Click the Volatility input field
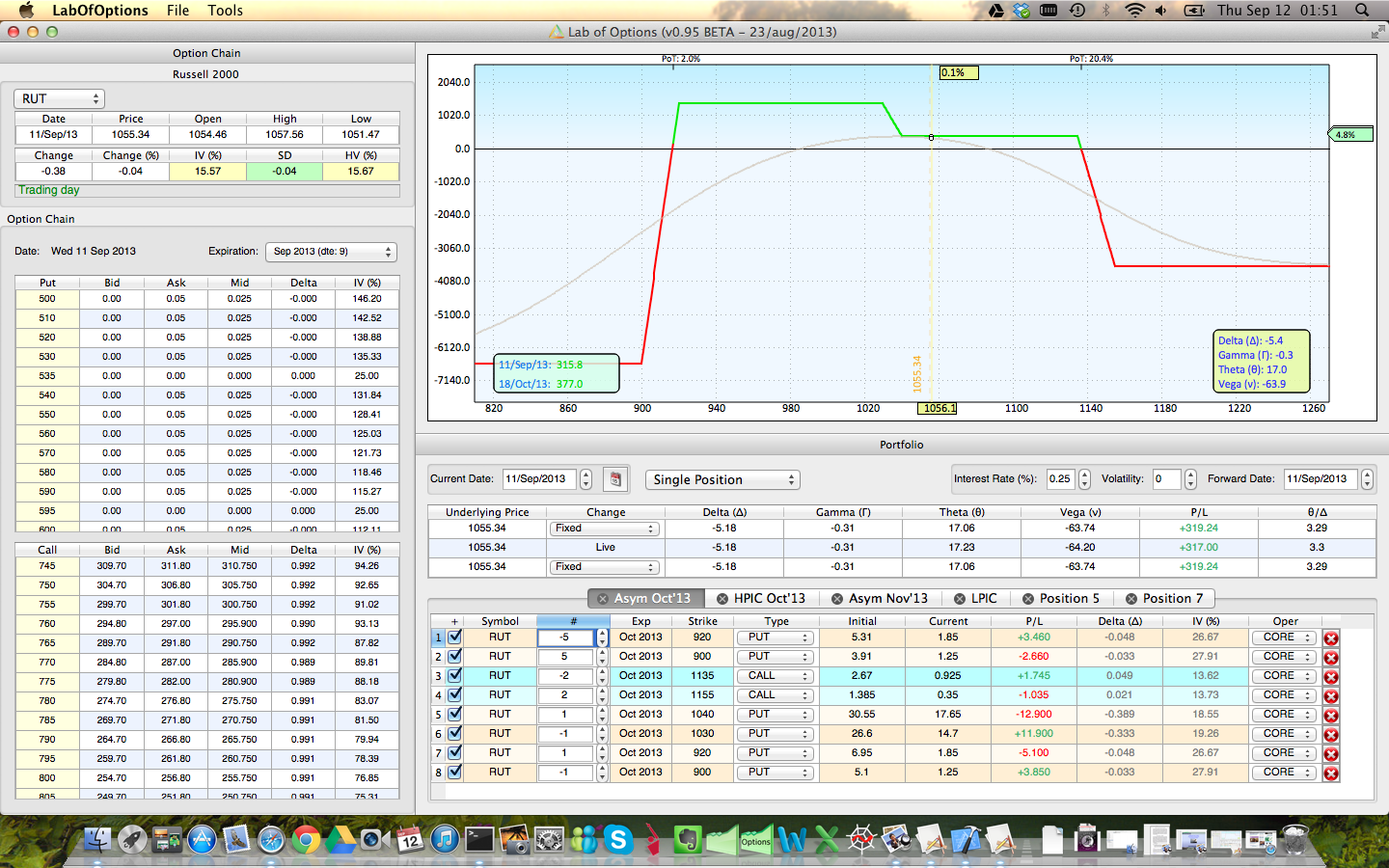 coord(1166,479)
